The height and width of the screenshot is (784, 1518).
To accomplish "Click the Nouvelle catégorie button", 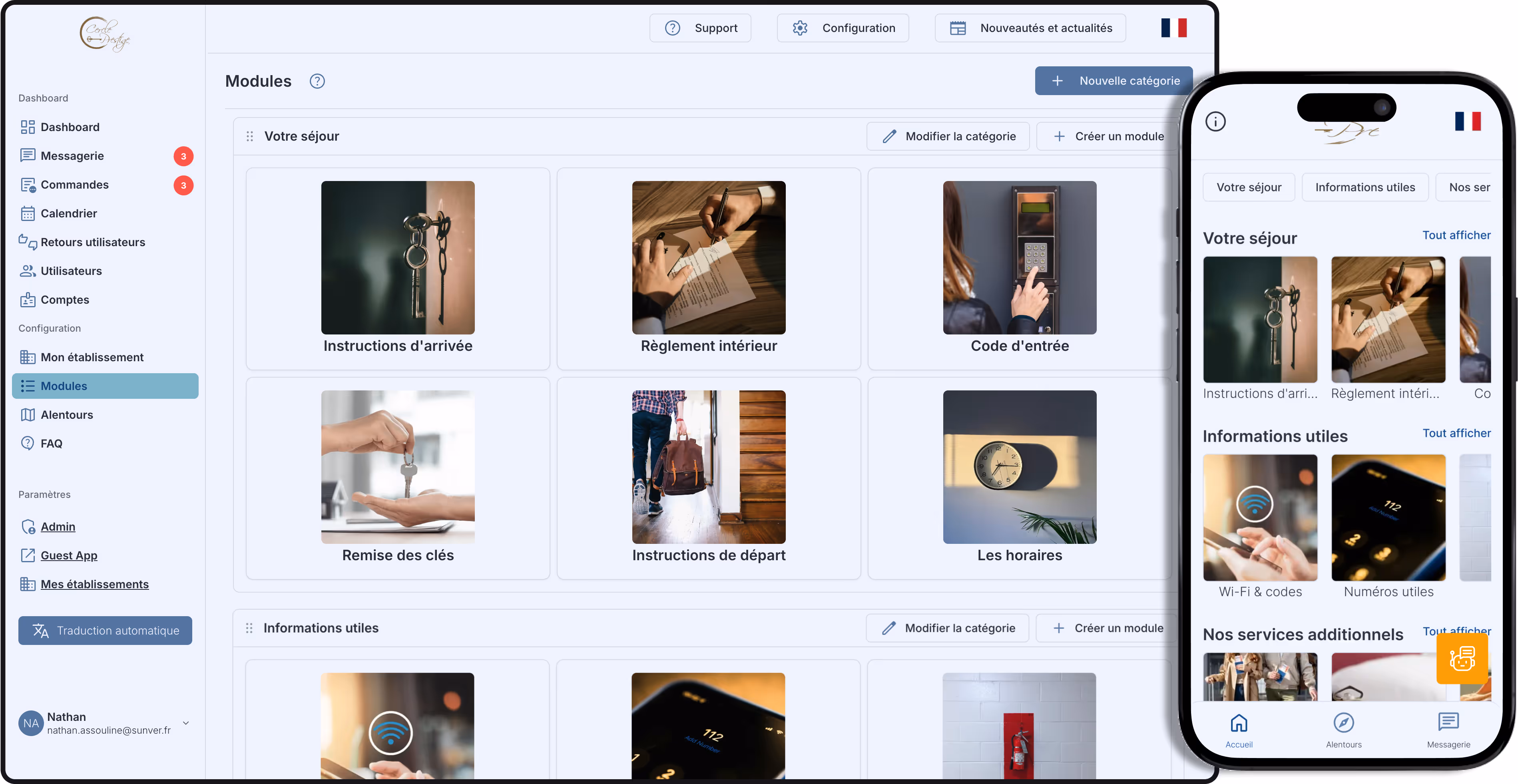I will click(x=1114, y=81).
